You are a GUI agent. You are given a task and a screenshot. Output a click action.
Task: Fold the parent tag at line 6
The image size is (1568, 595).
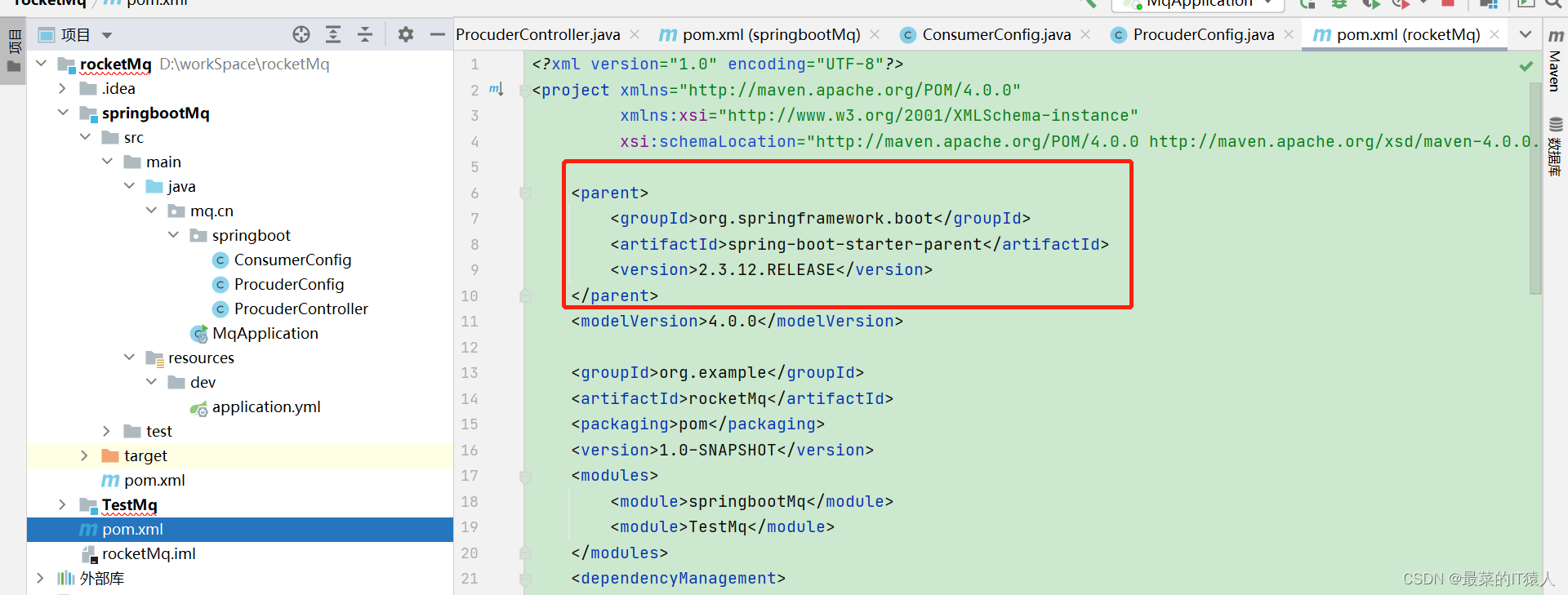[x=525, y=193]
